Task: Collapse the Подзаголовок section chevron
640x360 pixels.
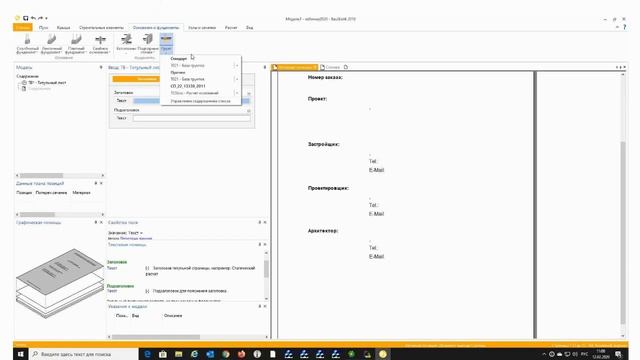Action: point(249,111)
